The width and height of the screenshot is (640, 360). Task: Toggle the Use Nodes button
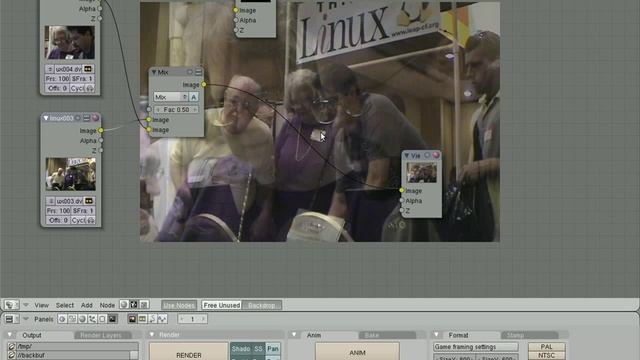(179, 305)
